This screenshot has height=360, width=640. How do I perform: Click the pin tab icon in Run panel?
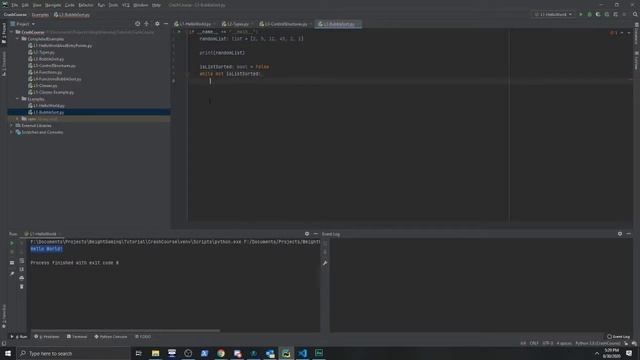coord(12,273)
